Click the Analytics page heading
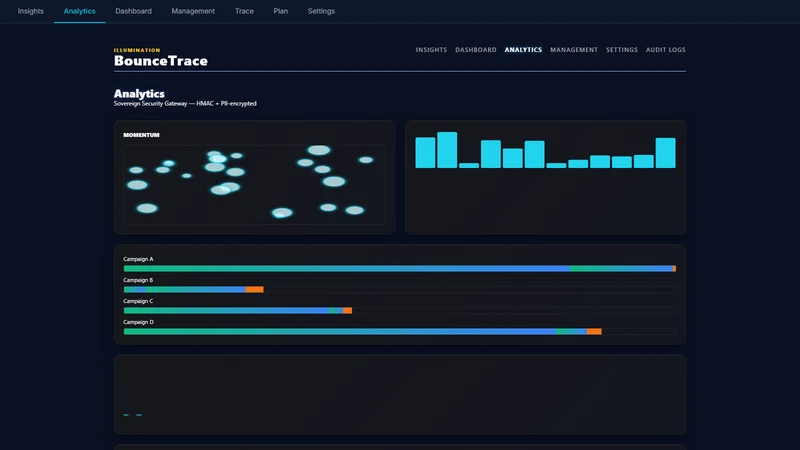The width and height of the screenshot is (800, 450). [139, 94]
